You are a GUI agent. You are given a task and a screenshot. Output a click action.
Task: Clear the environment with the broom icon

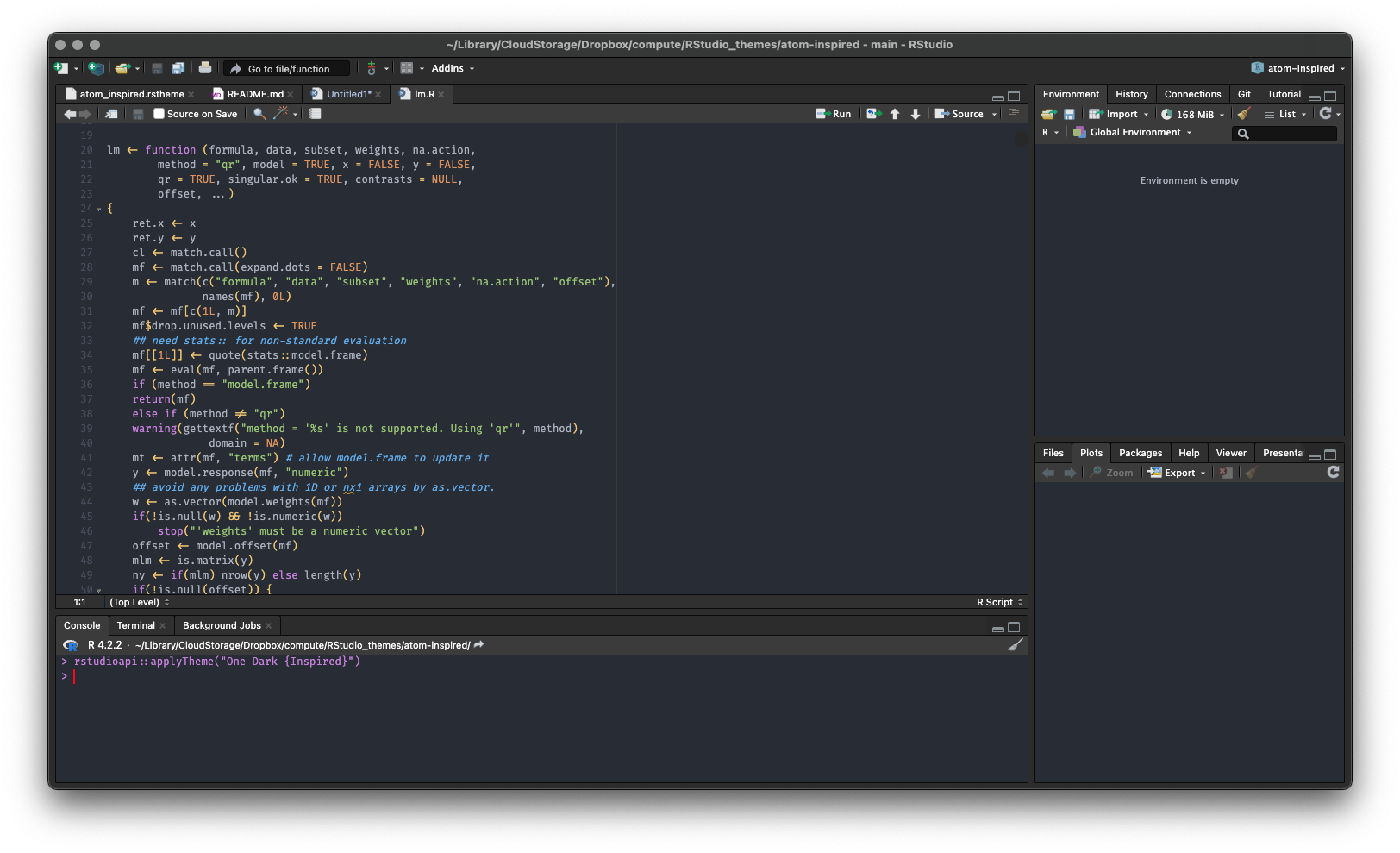point(1243,114)
